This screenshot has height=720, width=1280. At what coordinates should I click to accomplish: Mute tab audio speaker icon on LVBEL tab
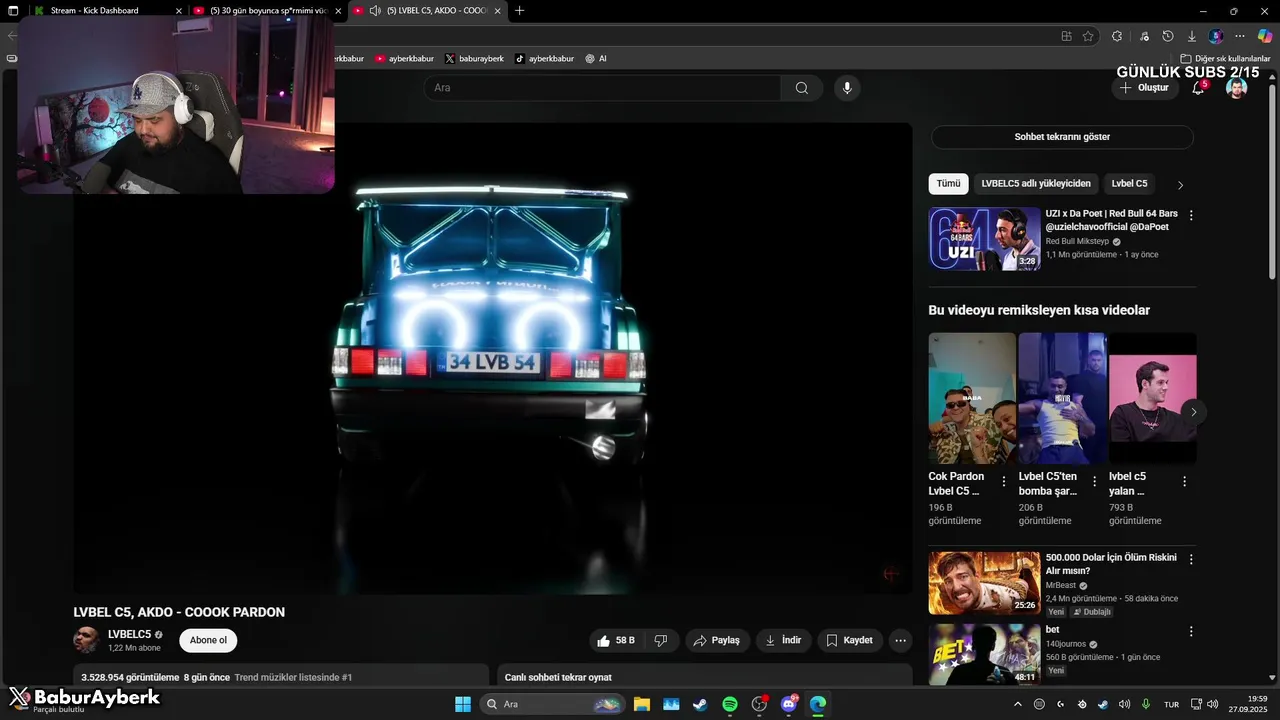point(374,11)
